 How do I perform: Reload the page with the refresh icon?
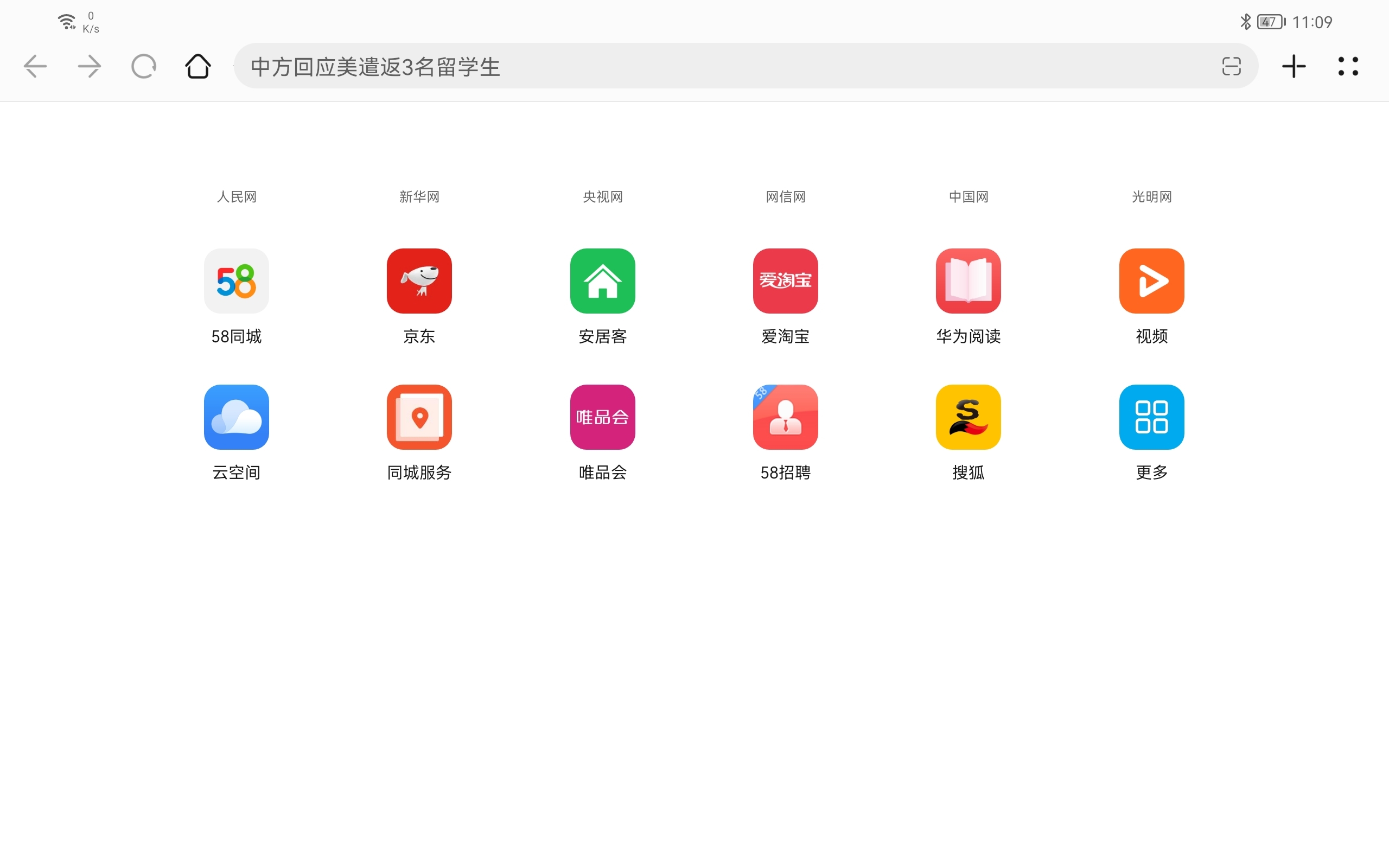pyautogui.click(x=143, y=67)
